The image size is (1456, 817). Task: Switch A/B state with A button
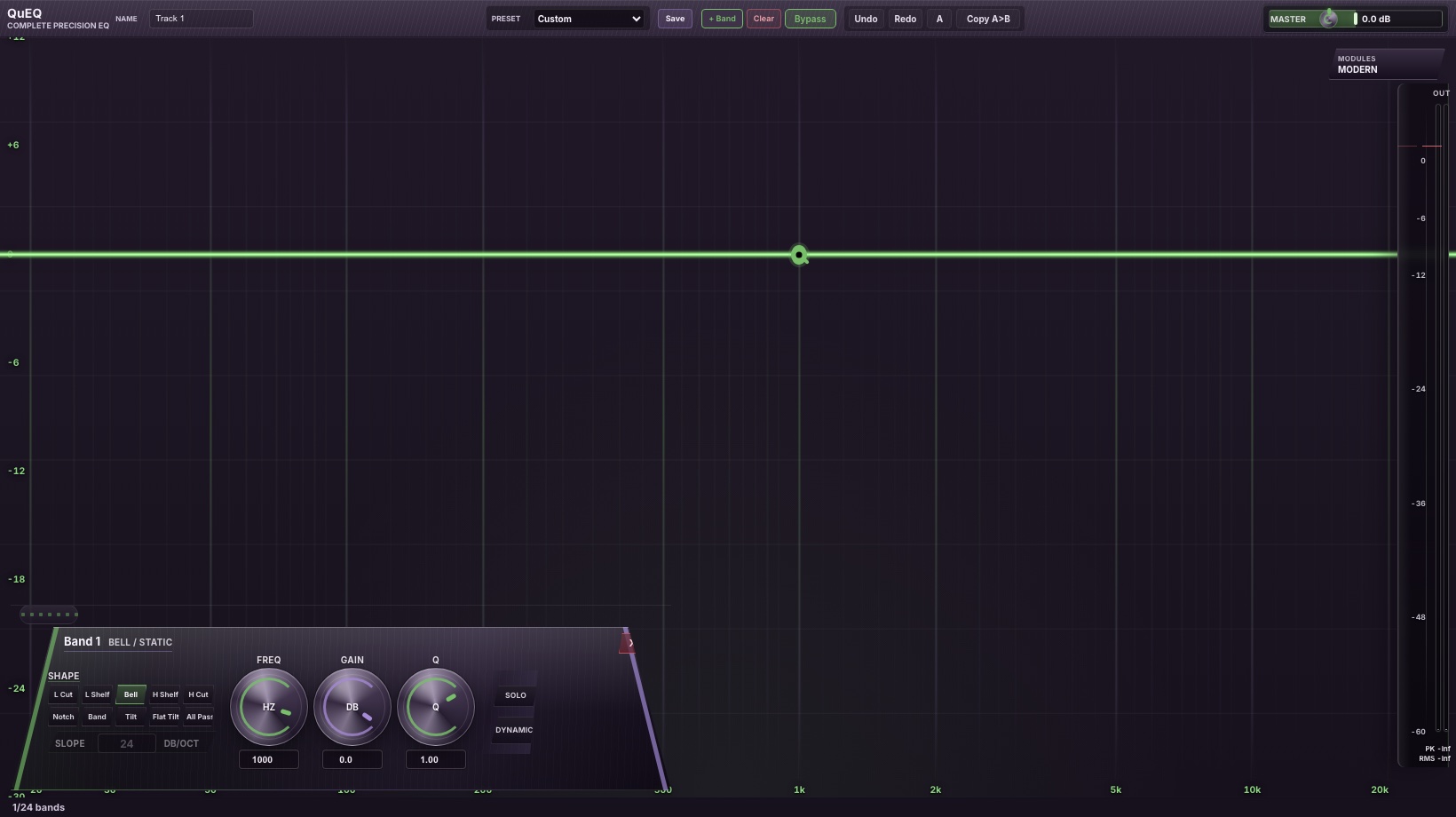939,19
